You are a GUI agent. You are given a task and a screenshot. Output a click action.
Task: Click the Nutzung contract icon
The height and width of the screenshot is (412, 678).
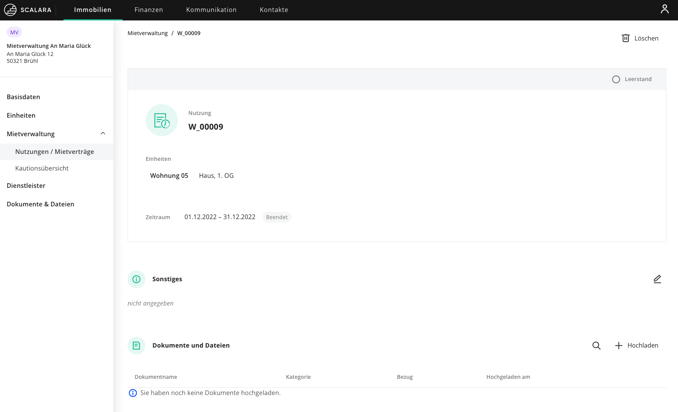161,120
